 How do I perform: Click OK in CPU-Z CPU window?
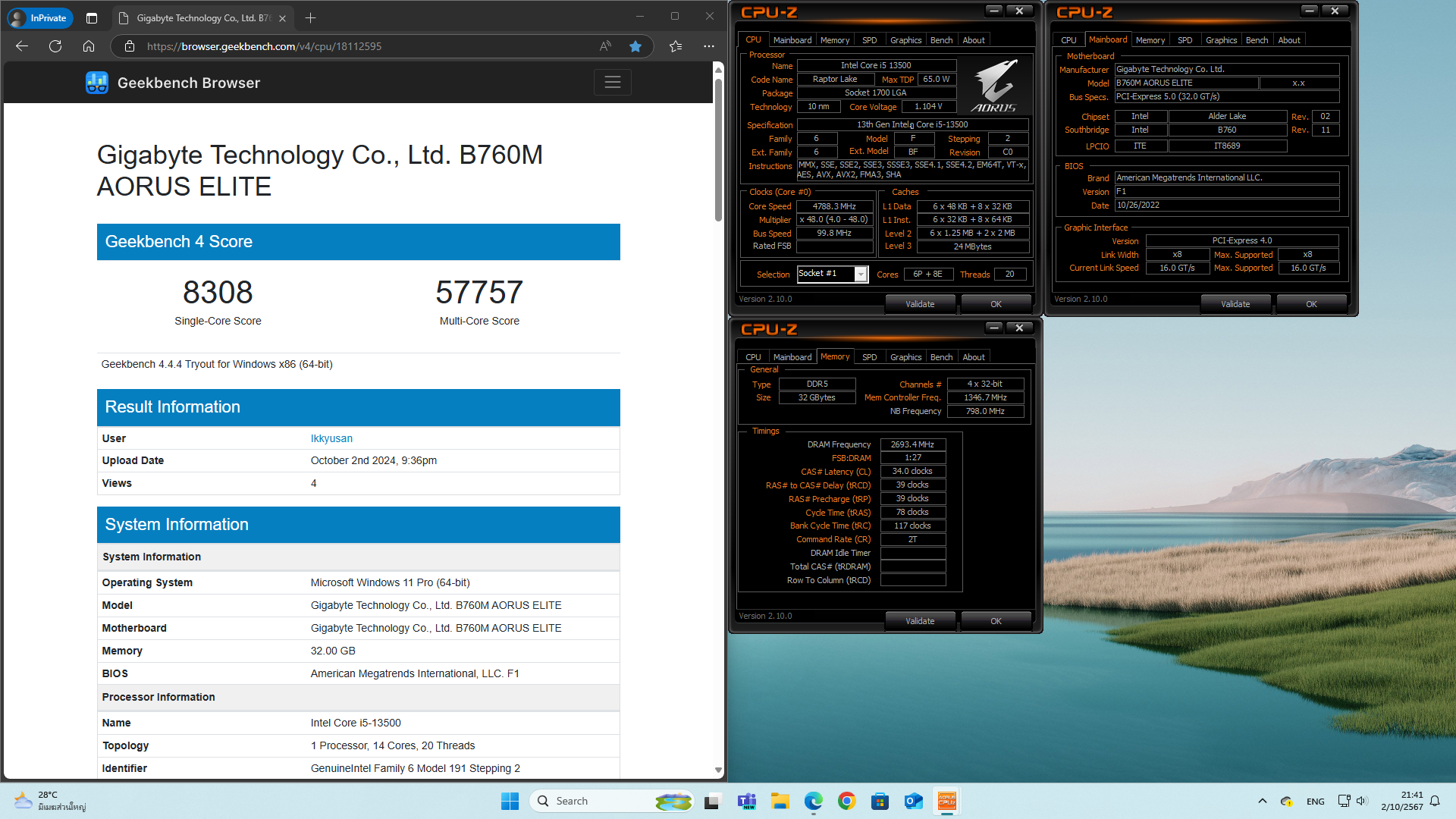point(996,304)
